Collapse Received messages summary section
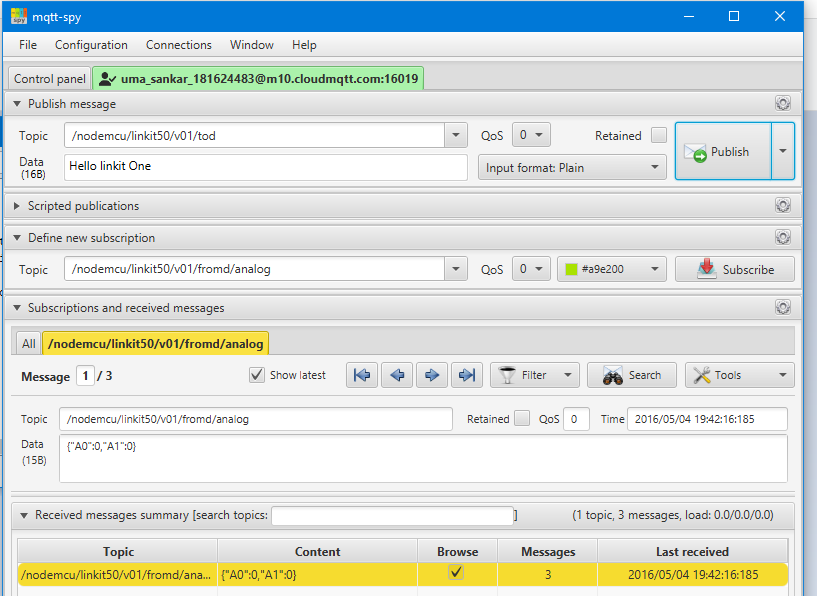The width and height of the screenshot is (817, 596). [23, 515]
